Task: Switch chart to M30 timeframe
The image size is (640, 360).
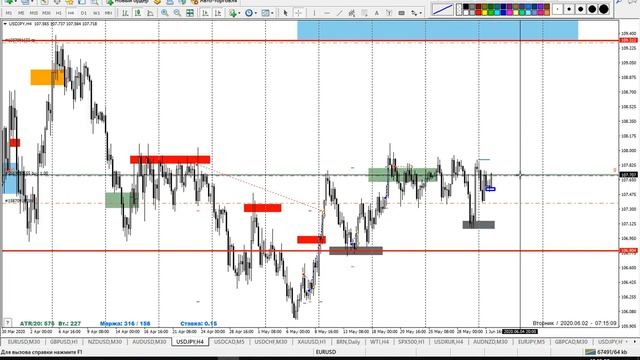Action: coord(47,13)
